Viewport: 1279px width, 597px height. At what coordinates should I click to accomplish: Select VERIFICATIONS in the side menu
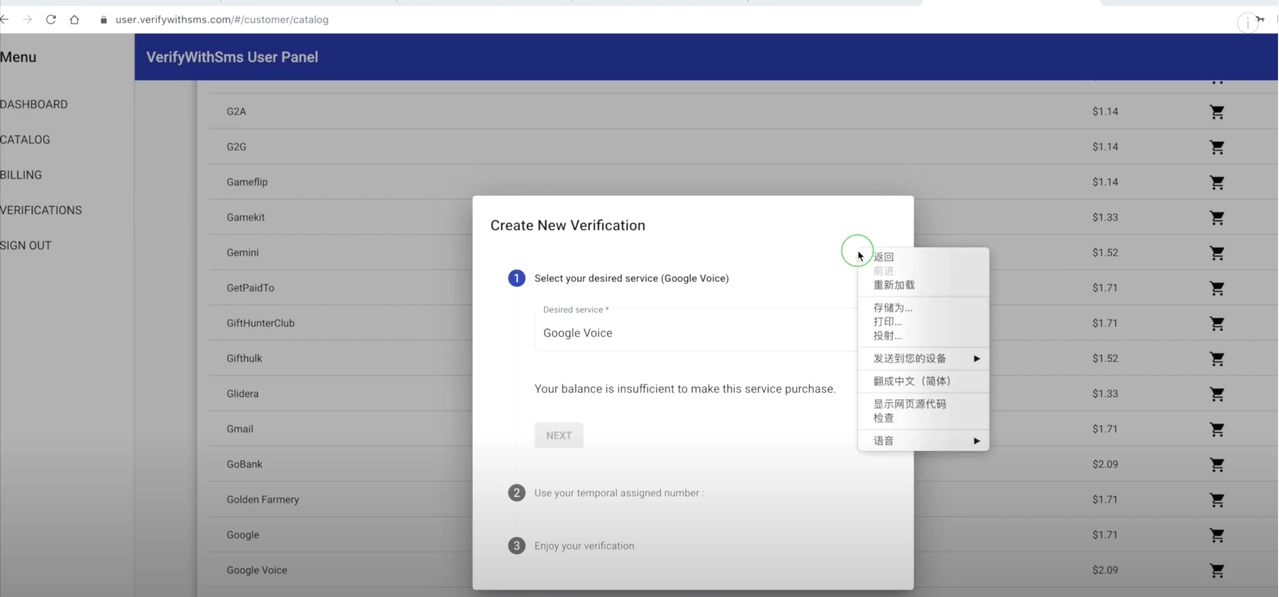[x=41, y=210]
